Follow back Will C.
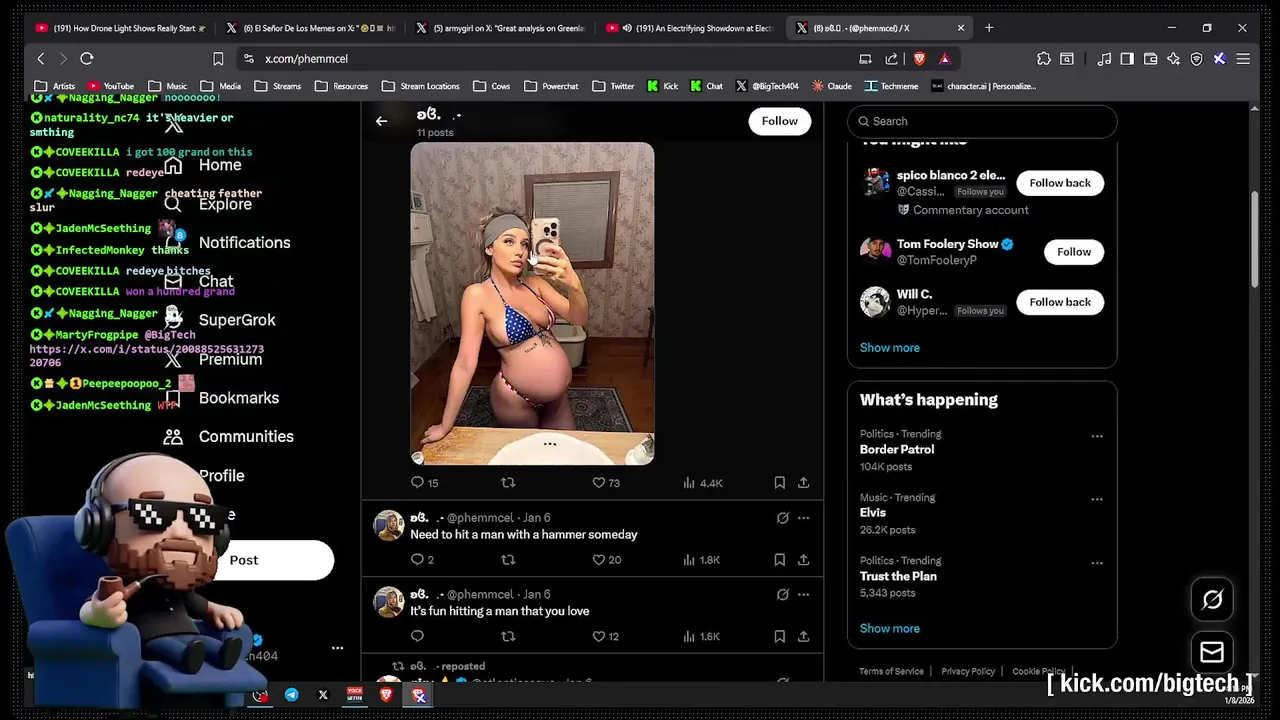The width and height of the screenshot is (1280, 720). point(1060,302)
